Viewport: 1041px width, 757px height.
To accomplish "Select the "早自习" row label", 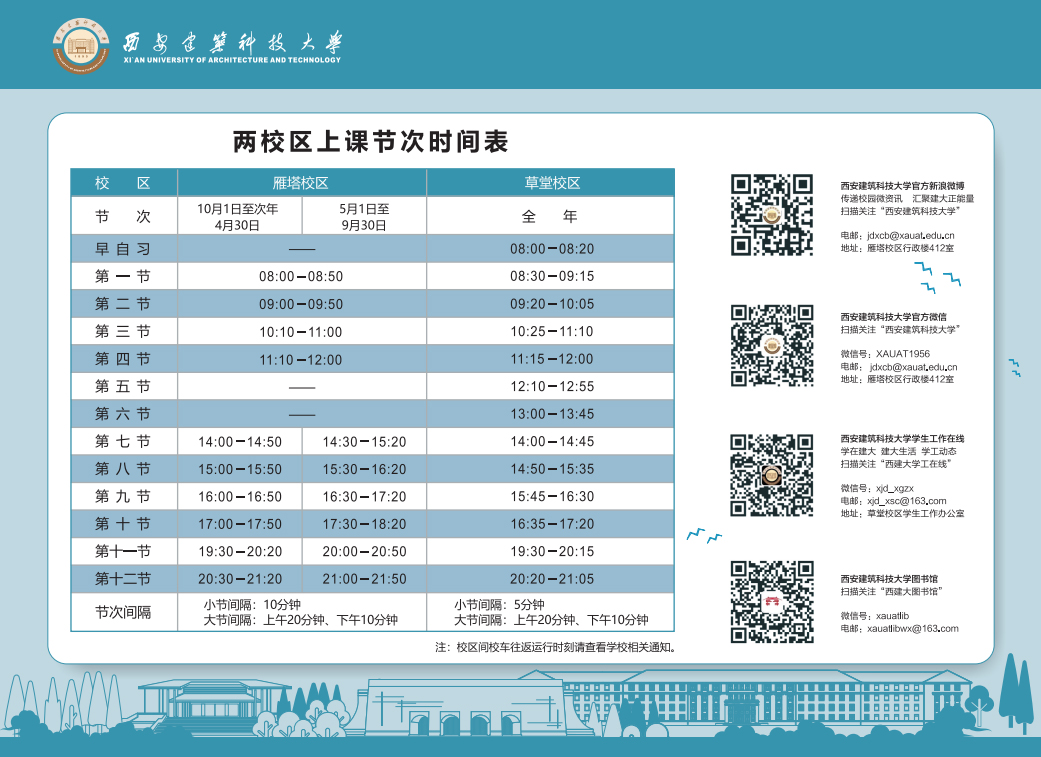I will point(123,249).
